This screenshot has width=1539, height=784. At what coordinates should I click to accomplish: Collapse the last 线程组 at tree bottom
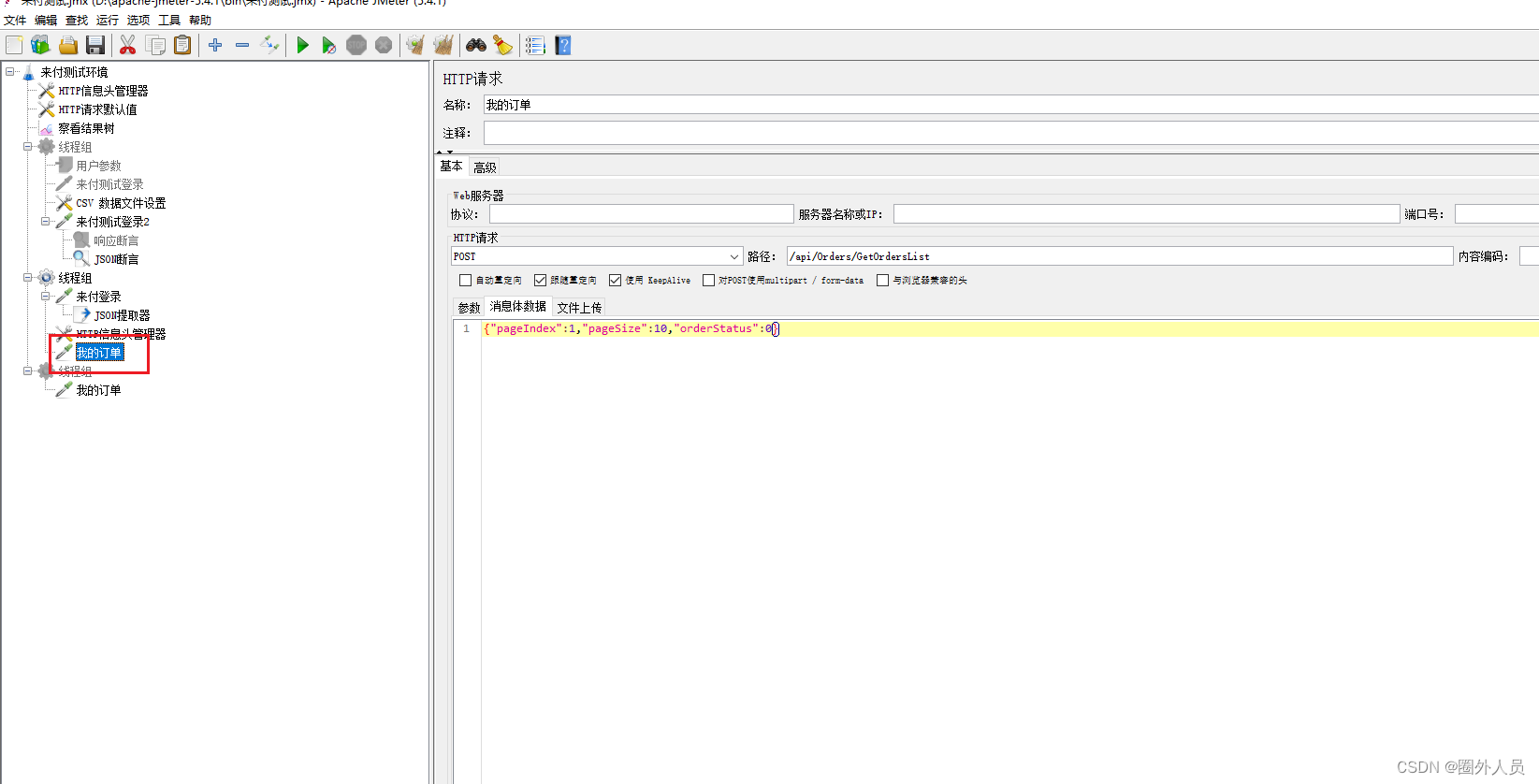[x=28, y=370]
